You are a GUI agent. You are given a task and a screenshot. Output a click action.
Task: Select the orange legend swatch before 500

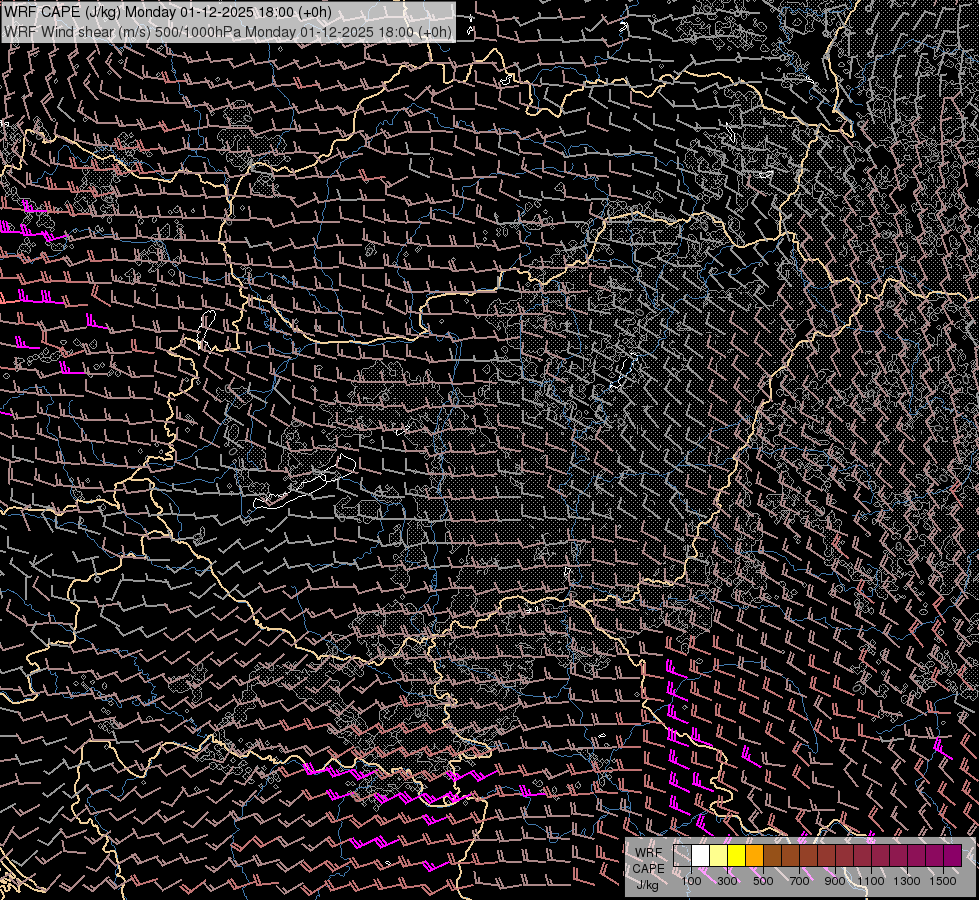(x=754, y=855)
